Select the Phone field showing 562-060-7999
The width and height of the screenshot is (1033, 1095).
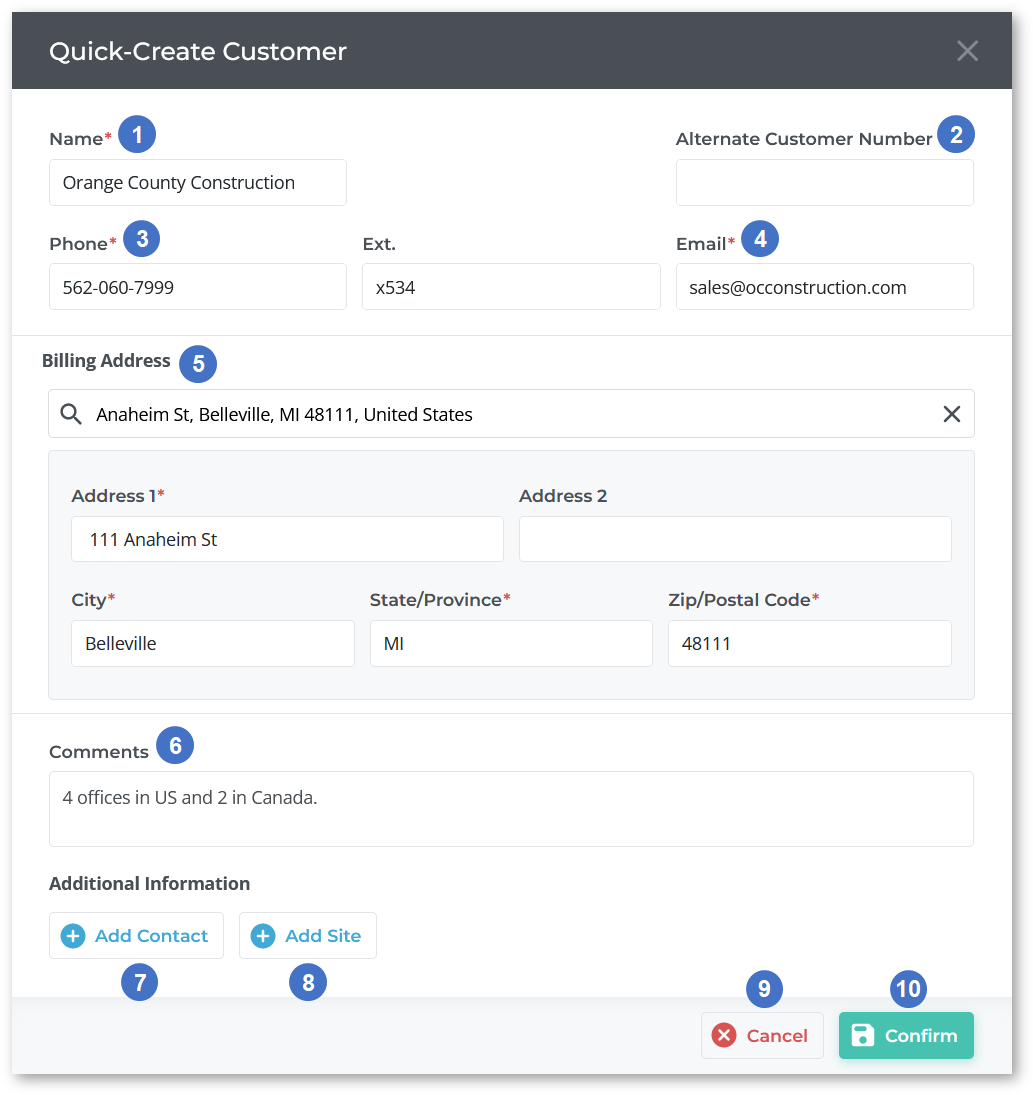(x=197, y=286)
